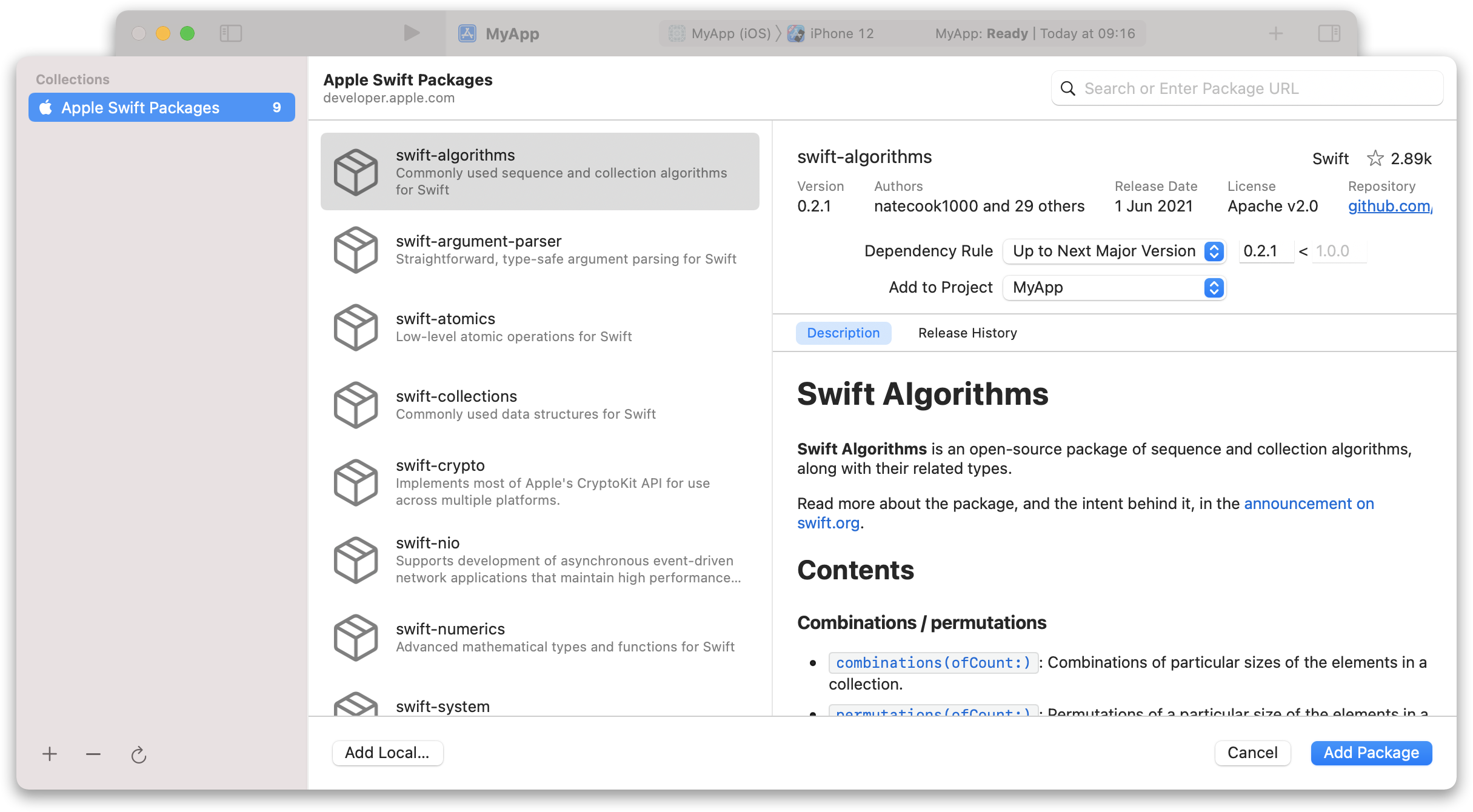The width and height of the screenshot is (1473, 812).
Task: Select the swift-nio package
Action: 540,560
